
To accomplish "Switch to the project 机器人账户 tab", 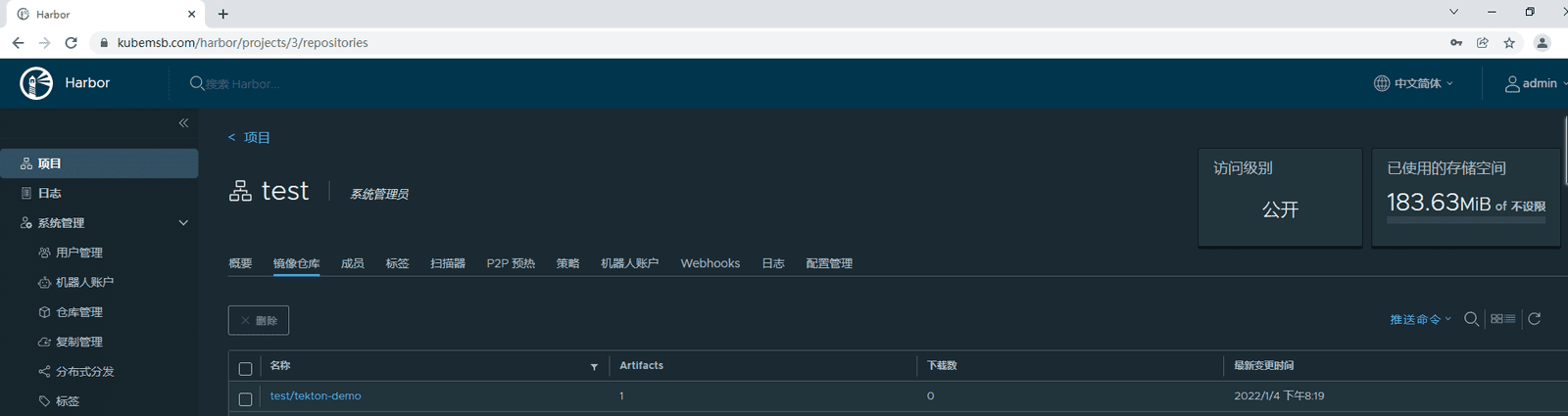I will coord(629,263).
